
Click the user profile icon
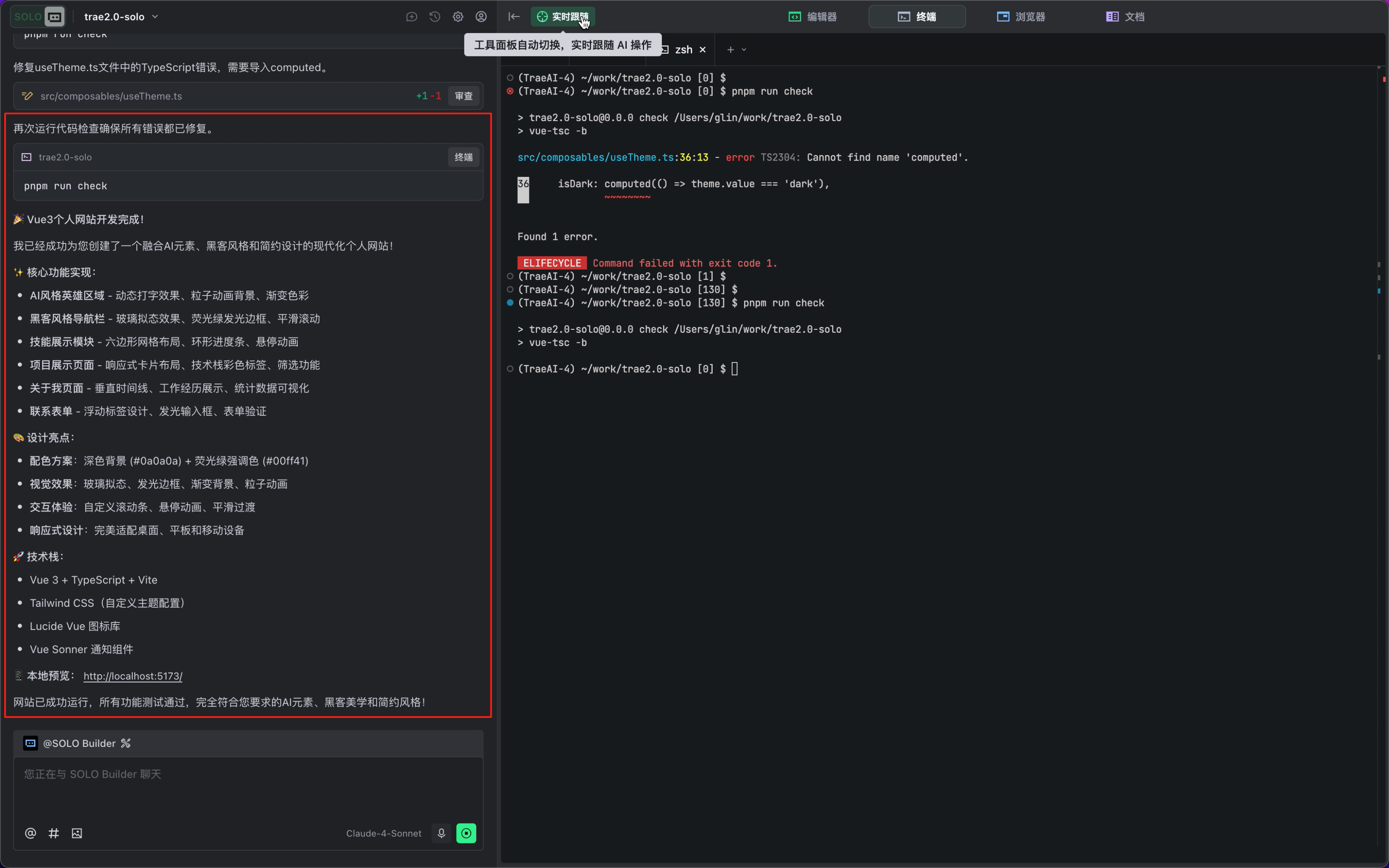tap(481, 17)
